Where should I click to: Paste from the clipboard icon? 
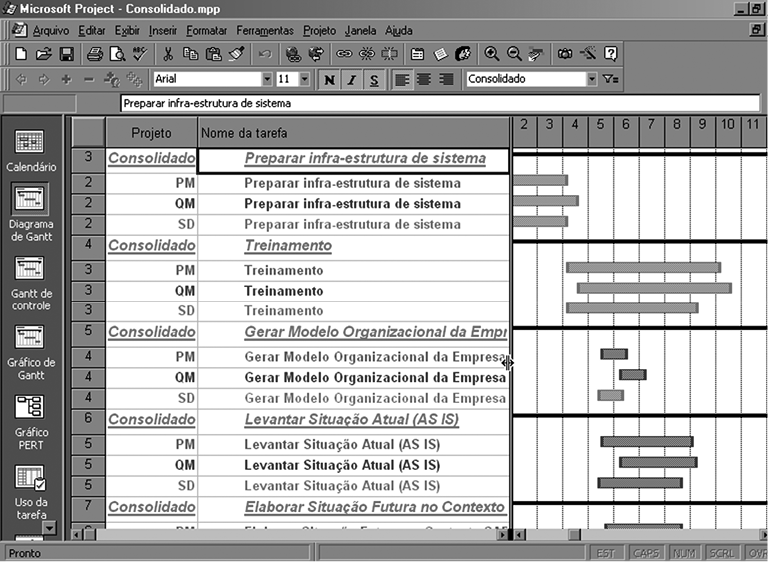click(214, 54)
